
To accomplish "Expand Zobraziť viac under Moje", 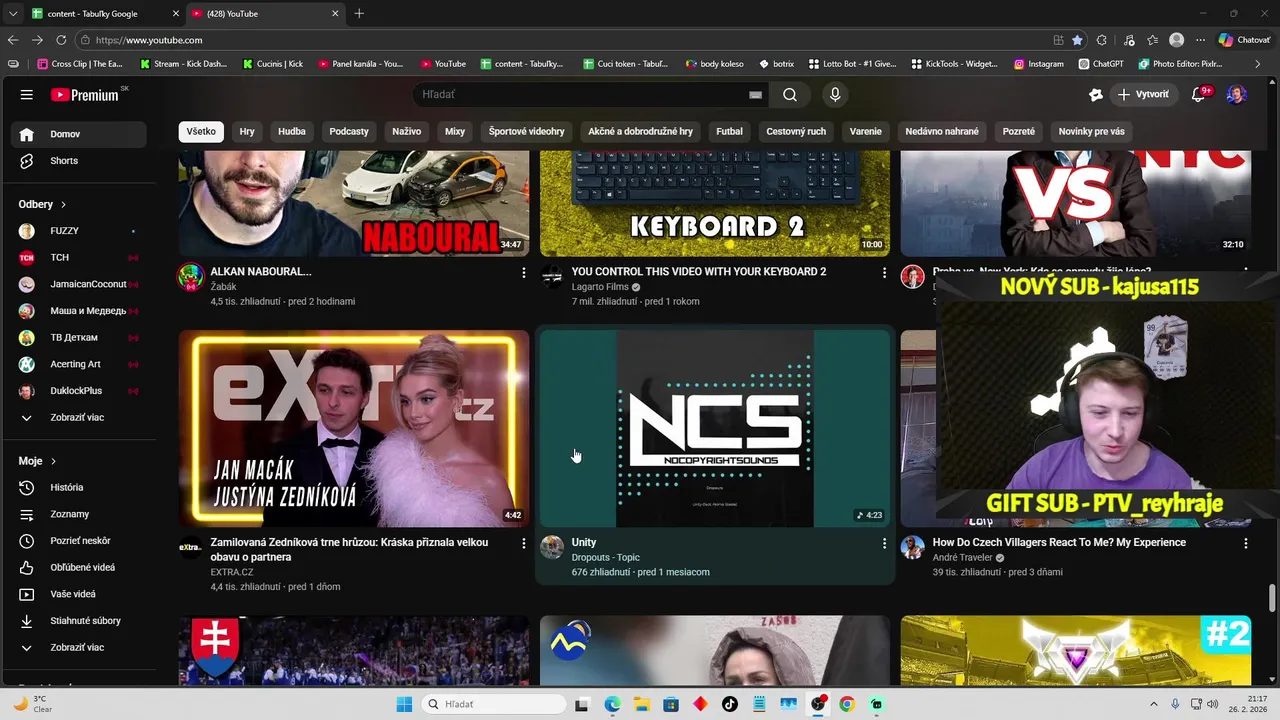I will coord(80,647).
